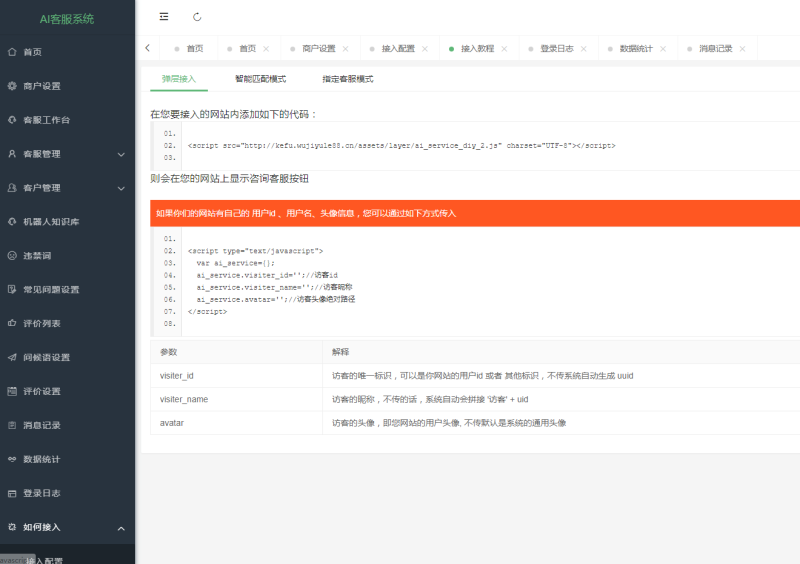Close the 登录日志 tab

(x=583, y=48)
